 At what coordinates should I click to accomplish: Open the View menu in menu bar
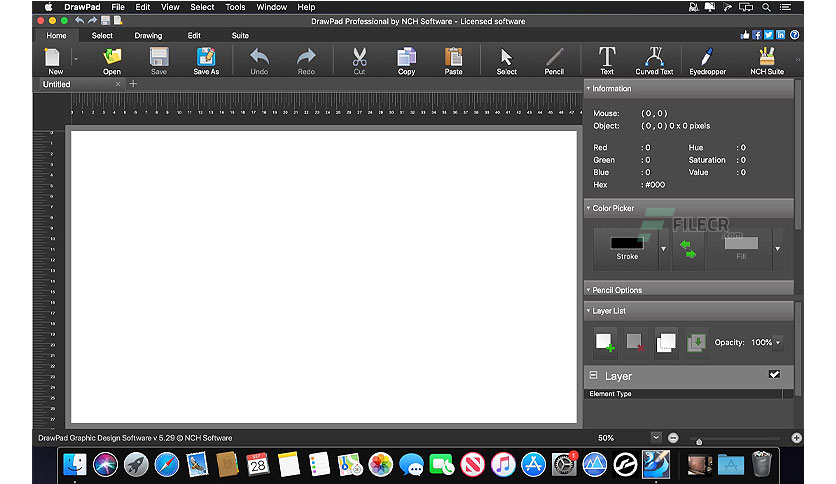pyautogui.click(x=170, y=7)
